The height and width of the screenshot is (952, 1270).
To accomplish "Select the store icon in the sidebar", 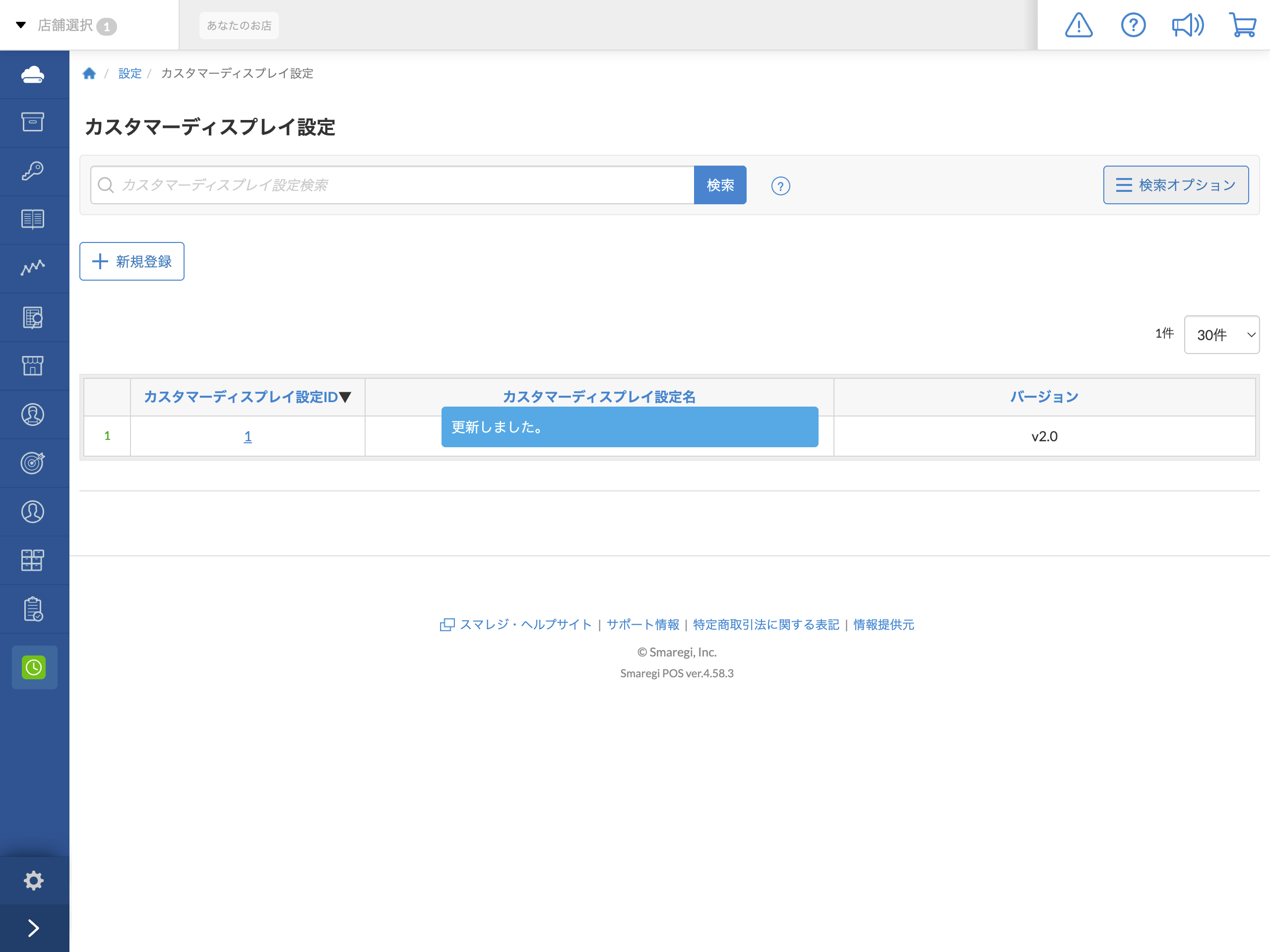I will pyautogui.click(x=34, y=365).
